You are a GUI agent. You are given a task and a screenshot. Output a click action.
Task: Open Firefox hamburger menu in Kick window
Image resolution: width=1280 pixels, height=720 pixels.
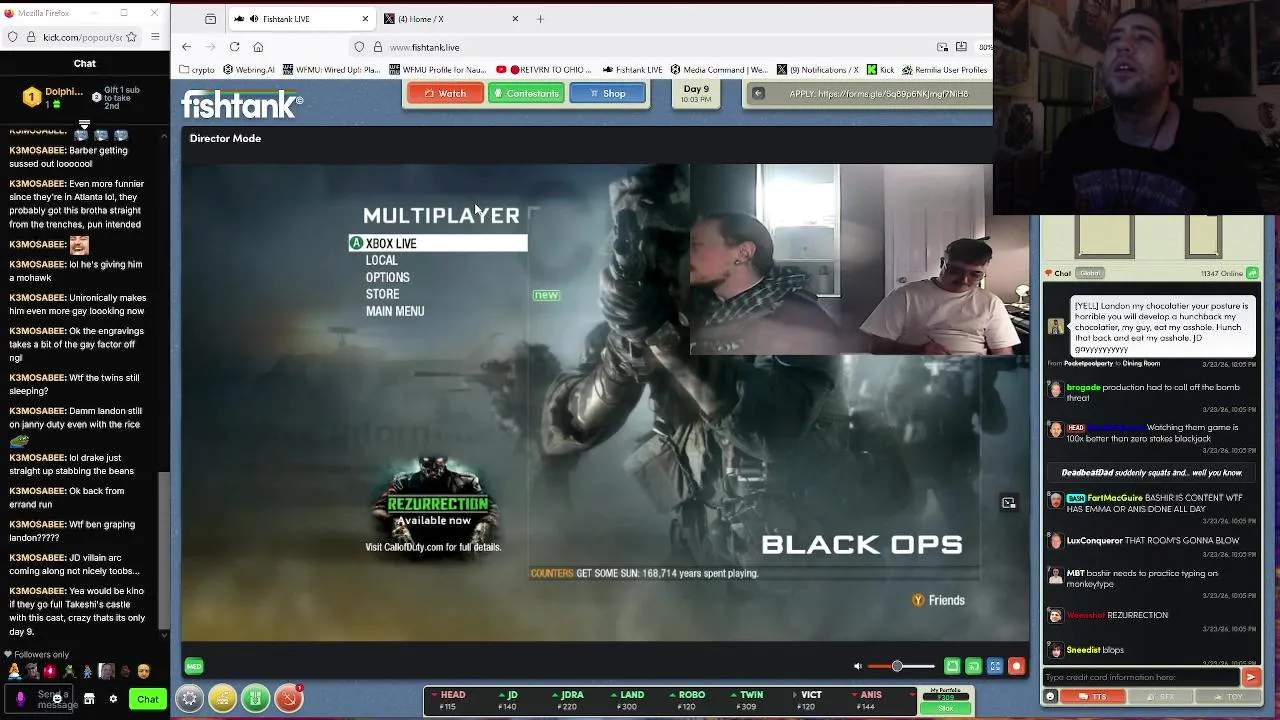coord(155,37)
